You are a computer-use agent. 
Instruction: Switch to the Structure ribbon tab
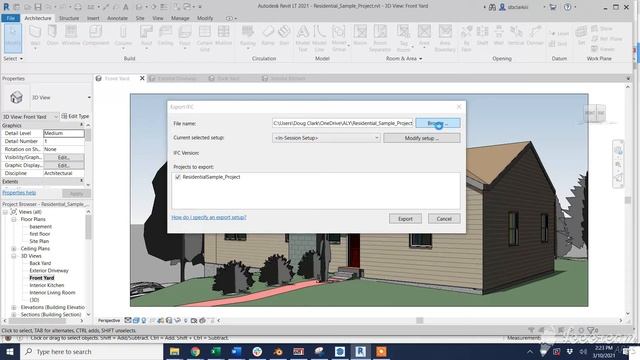coord(69,18)
